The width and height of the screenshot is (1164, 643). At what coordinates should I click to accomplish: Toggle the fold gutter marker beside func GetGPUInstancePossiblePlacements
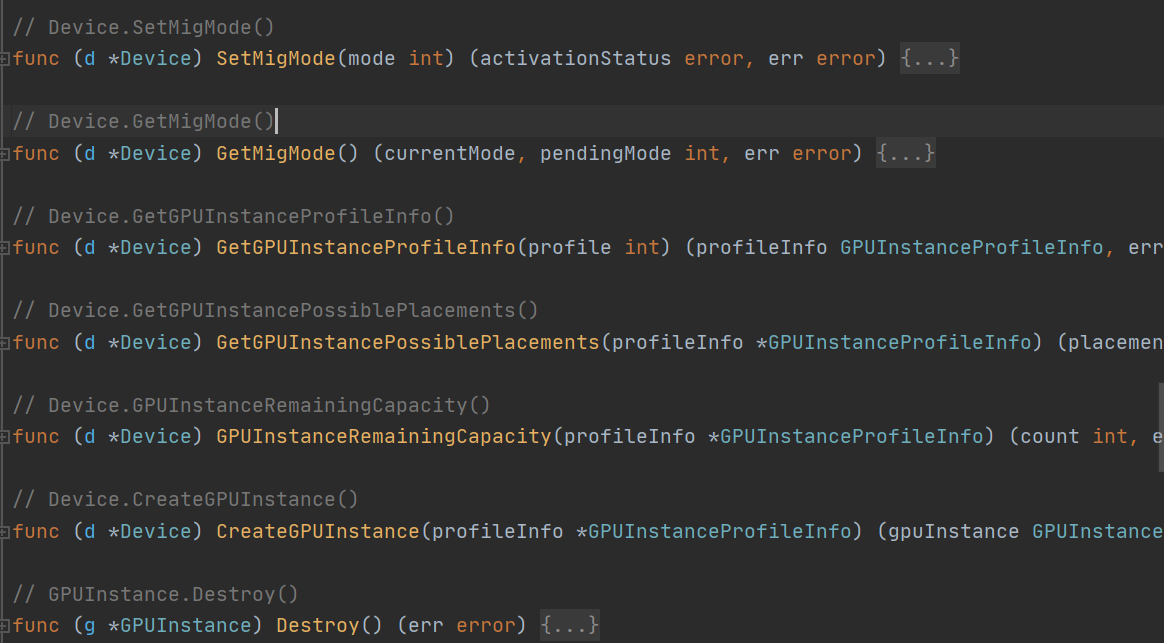tap(4, 343)
